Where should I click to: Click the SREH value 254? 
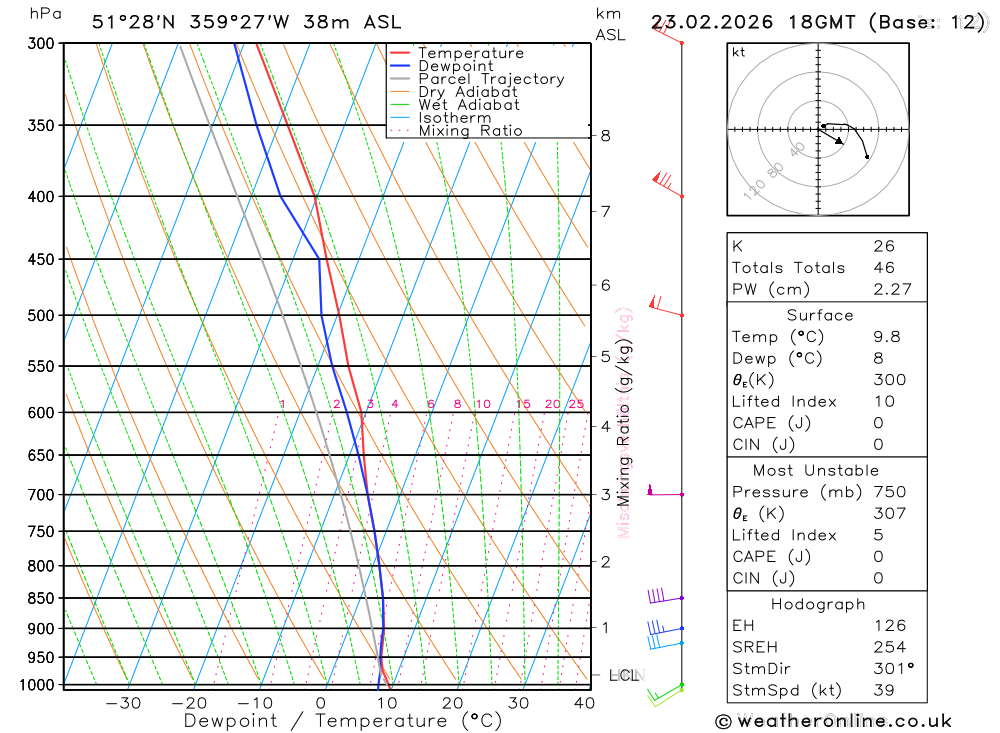click(x=890, y=648)
